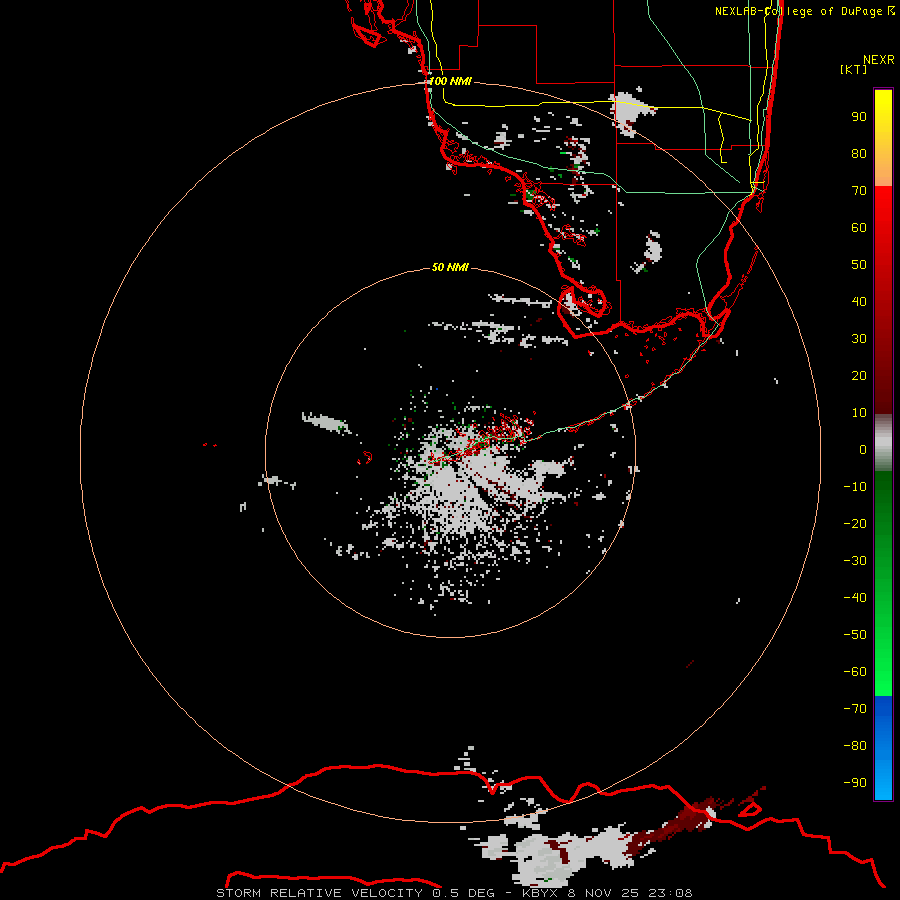Select the 0 knot scale label

[863, 450]
